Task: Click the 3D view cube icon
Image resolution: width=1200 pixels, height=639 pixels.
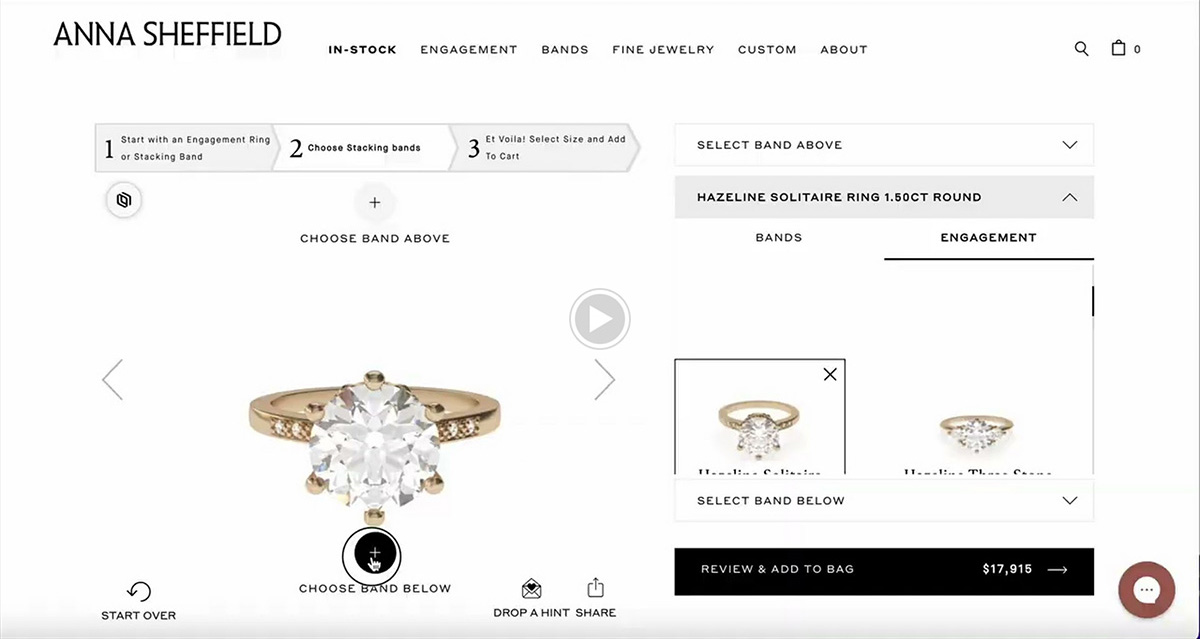Action: coord(124,200)
